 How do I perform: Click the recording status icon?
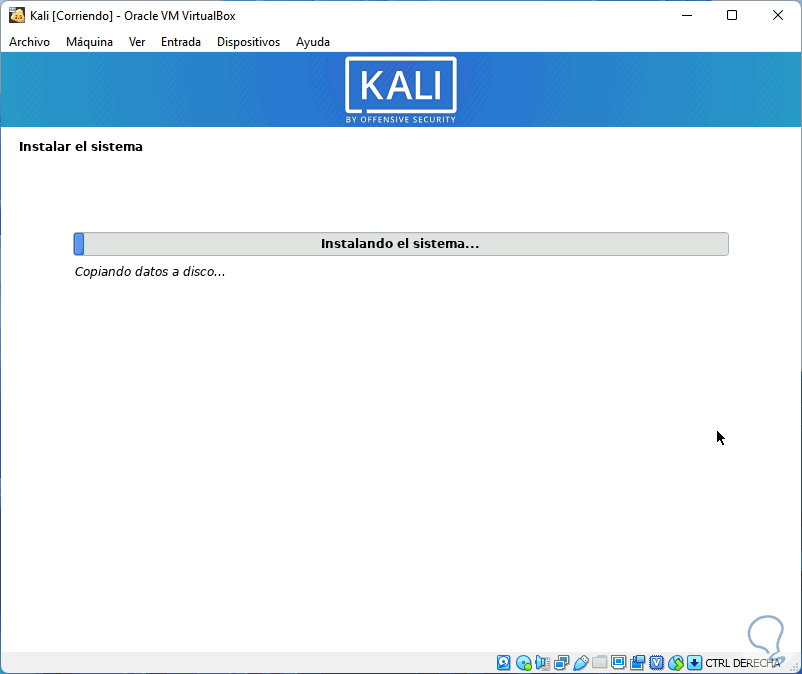[637, 663]
